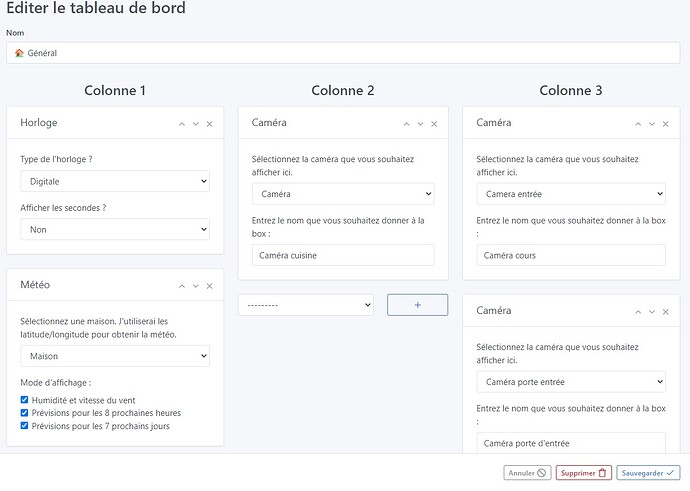This screenshot has width=690, height=491.
Task: Move Colonne 2 Caméra box up
Action: 407,124
